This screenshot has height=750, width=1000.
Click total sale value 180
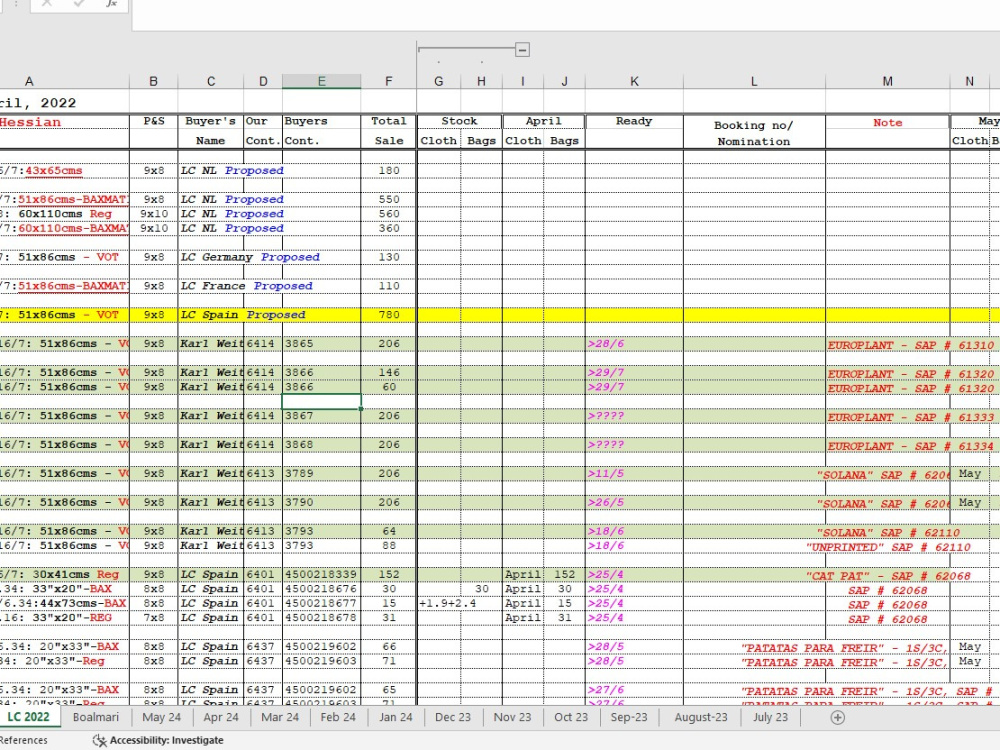click(388, 170)
